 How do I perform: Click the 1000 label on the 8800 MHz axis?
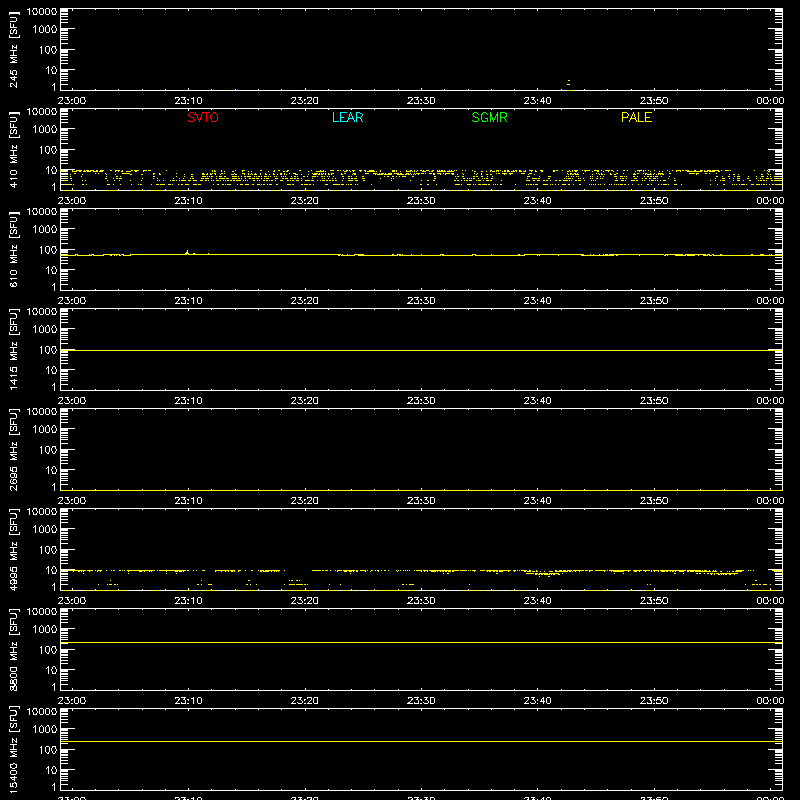(x=45, y=630)
